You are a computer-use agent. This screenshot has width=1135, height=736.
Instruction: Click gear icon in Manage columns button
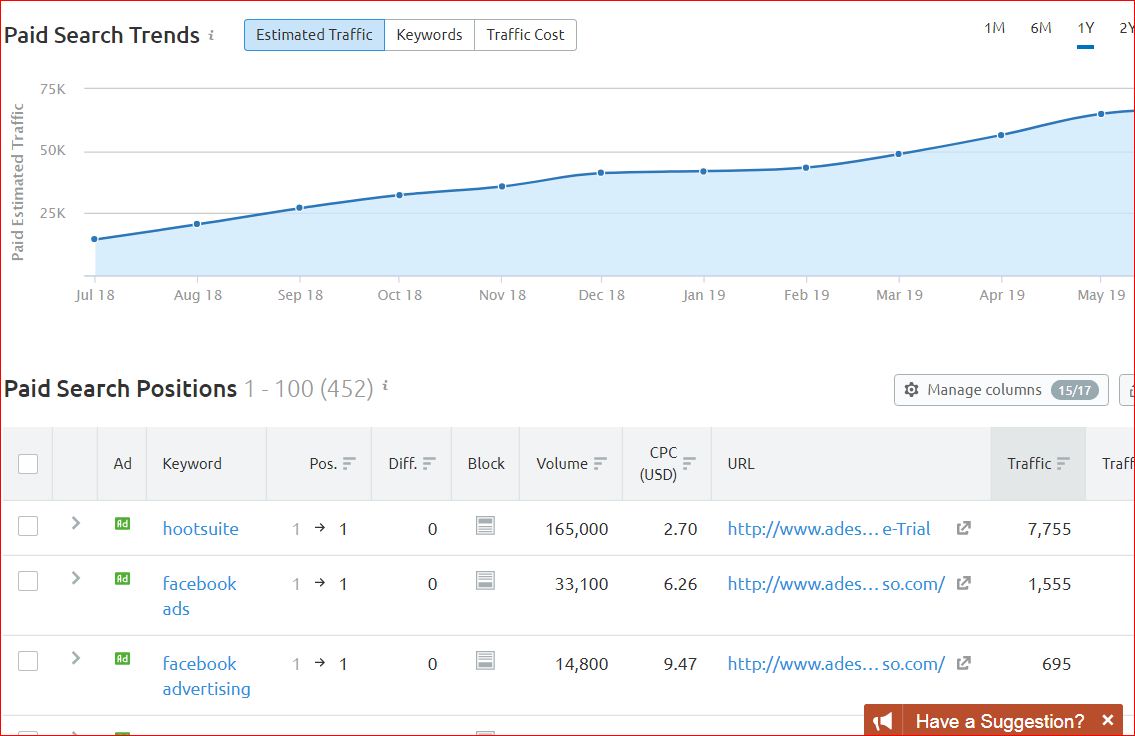pyautogui.click(x=911, y=389)
